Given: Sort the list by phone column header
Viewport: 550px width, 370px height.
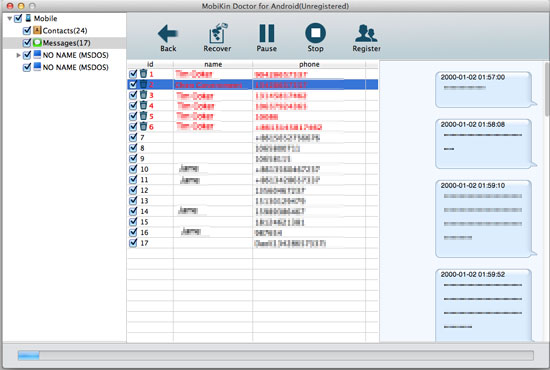Looking at the screenshot, I should tap(309, 64).
